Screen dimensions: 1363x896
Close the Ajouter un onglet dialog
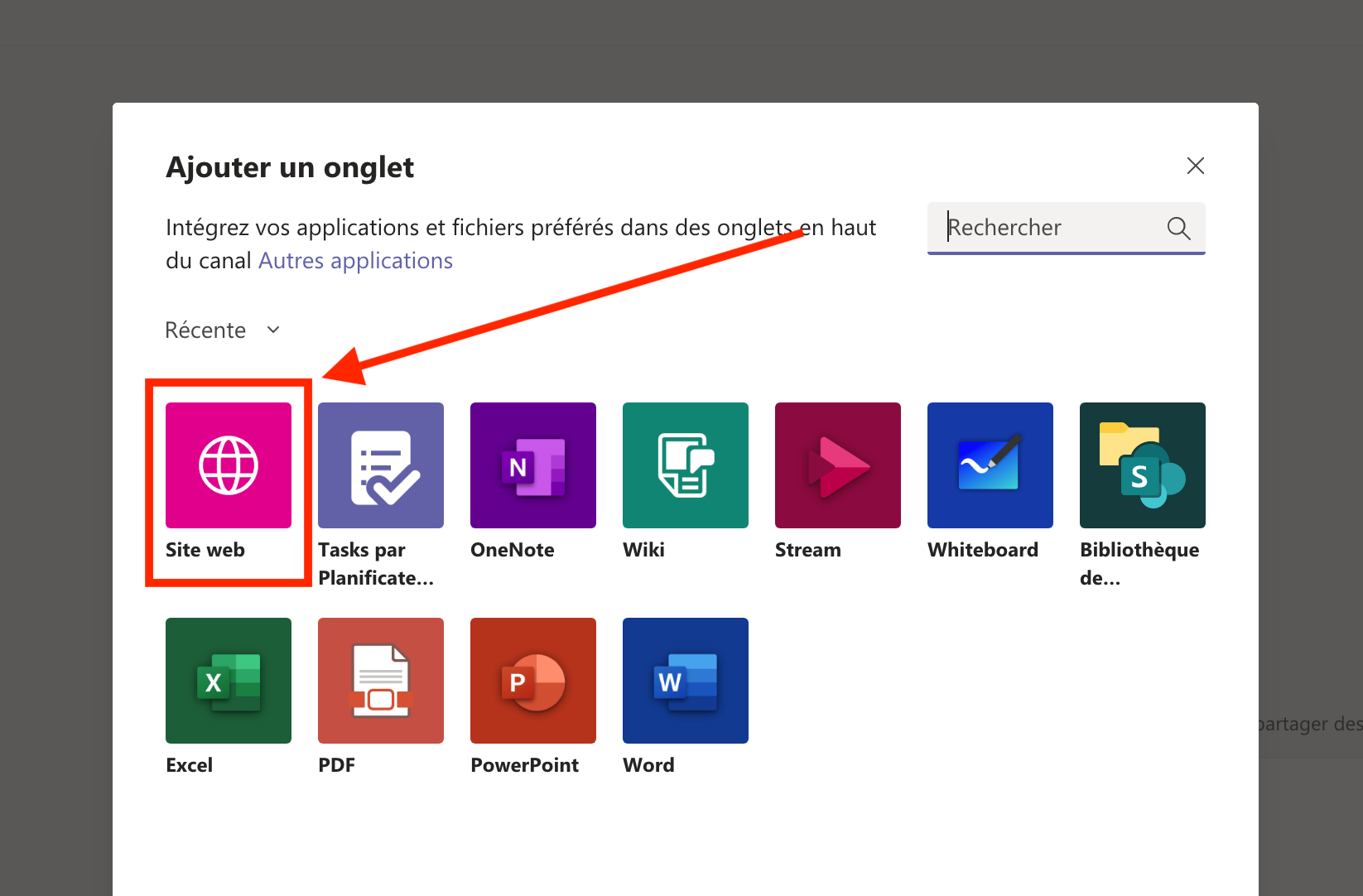(1195, 166)
